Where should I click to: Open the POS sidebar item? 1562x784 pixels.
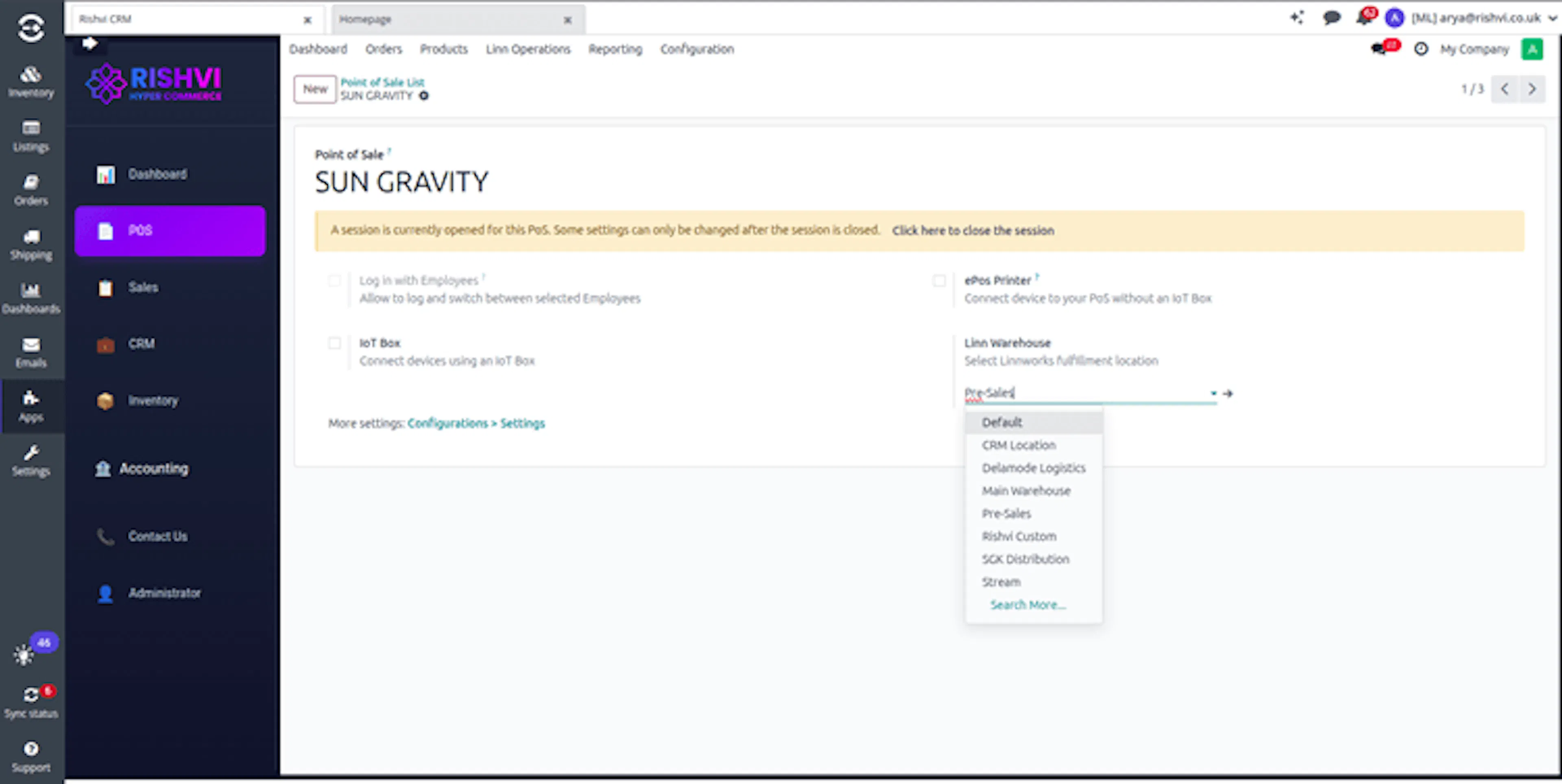coord(170,231)
